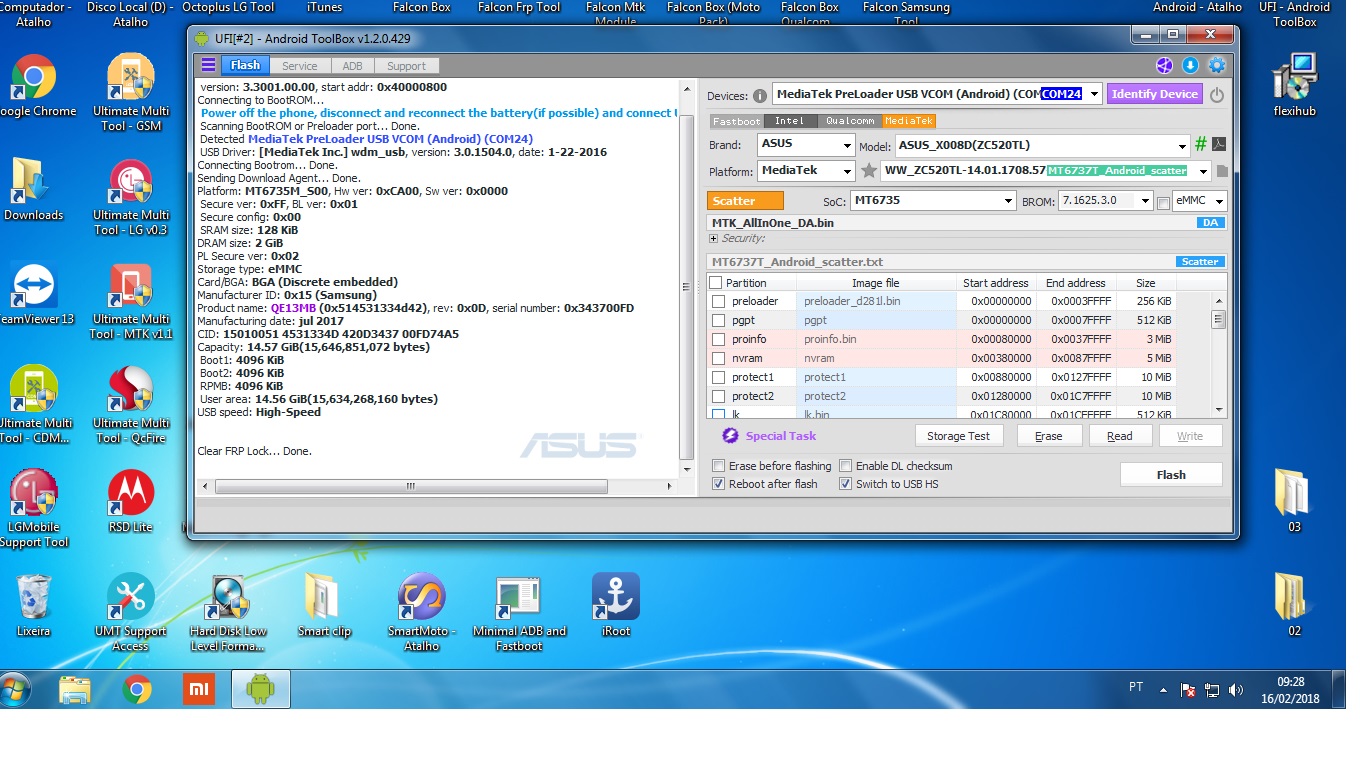Image resolution: width=1360 pixels, height=768 pixels.
Task: Open the Devices COM port dropdown
Action: tap(1094, 95)
